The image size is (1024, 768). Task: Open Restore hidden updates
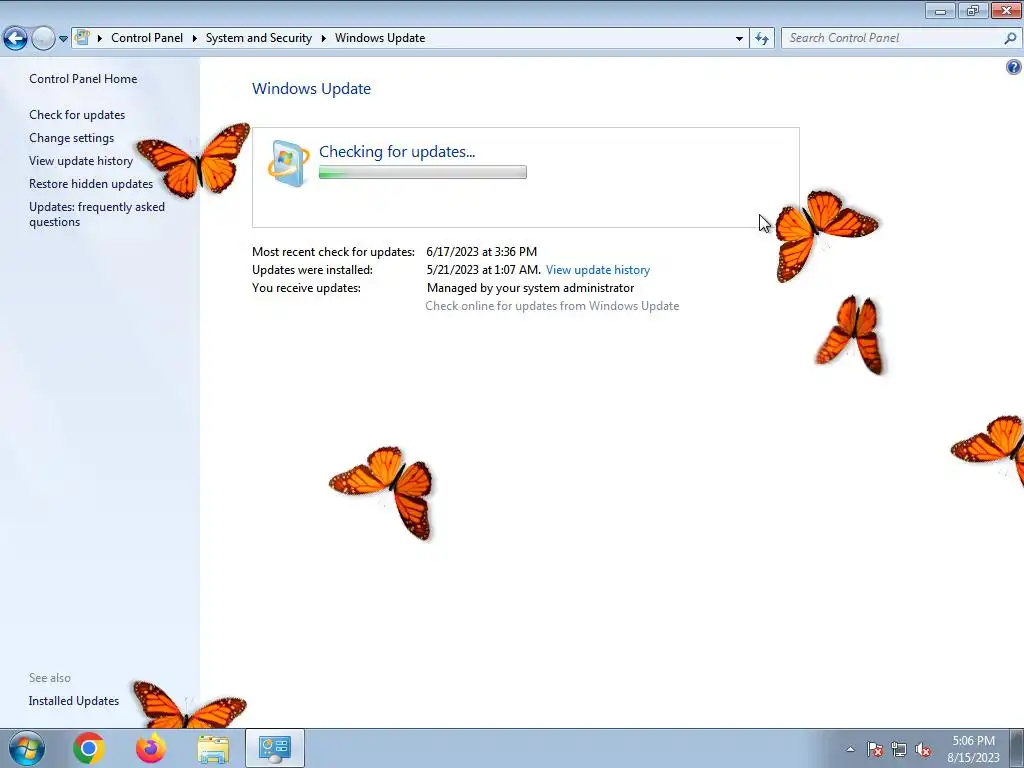(91, 184)
